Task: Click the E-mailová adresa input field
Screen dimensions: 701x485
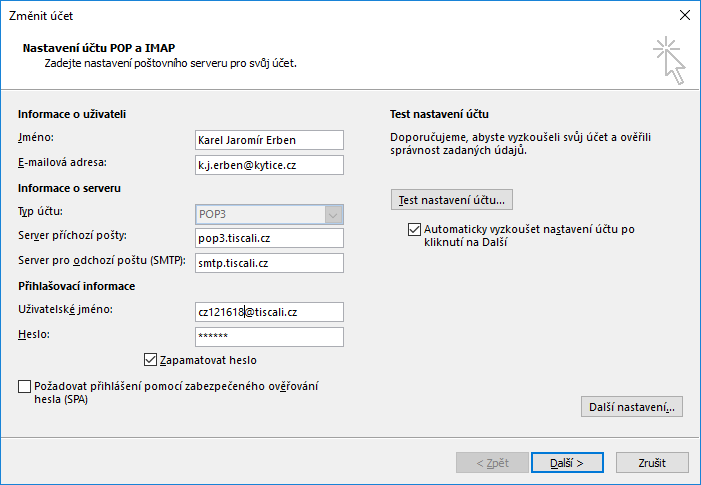Action: [269, 165]
